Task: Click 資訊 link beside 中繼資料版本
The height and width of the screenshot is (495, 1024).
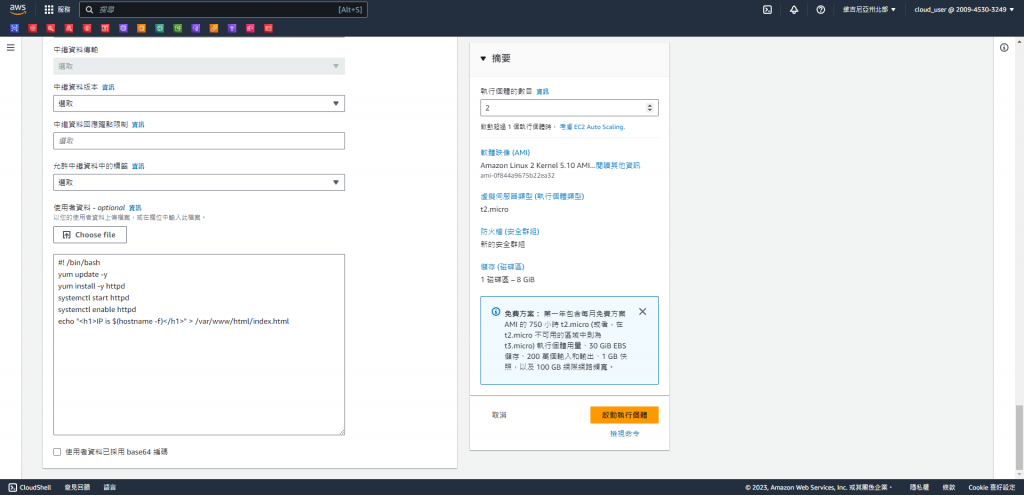Action: [x=108, y=87]
